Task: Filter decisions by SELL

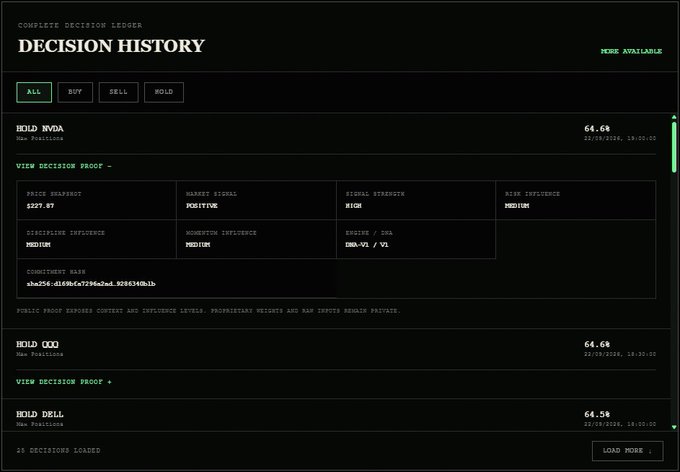Action: click(118, 92)
